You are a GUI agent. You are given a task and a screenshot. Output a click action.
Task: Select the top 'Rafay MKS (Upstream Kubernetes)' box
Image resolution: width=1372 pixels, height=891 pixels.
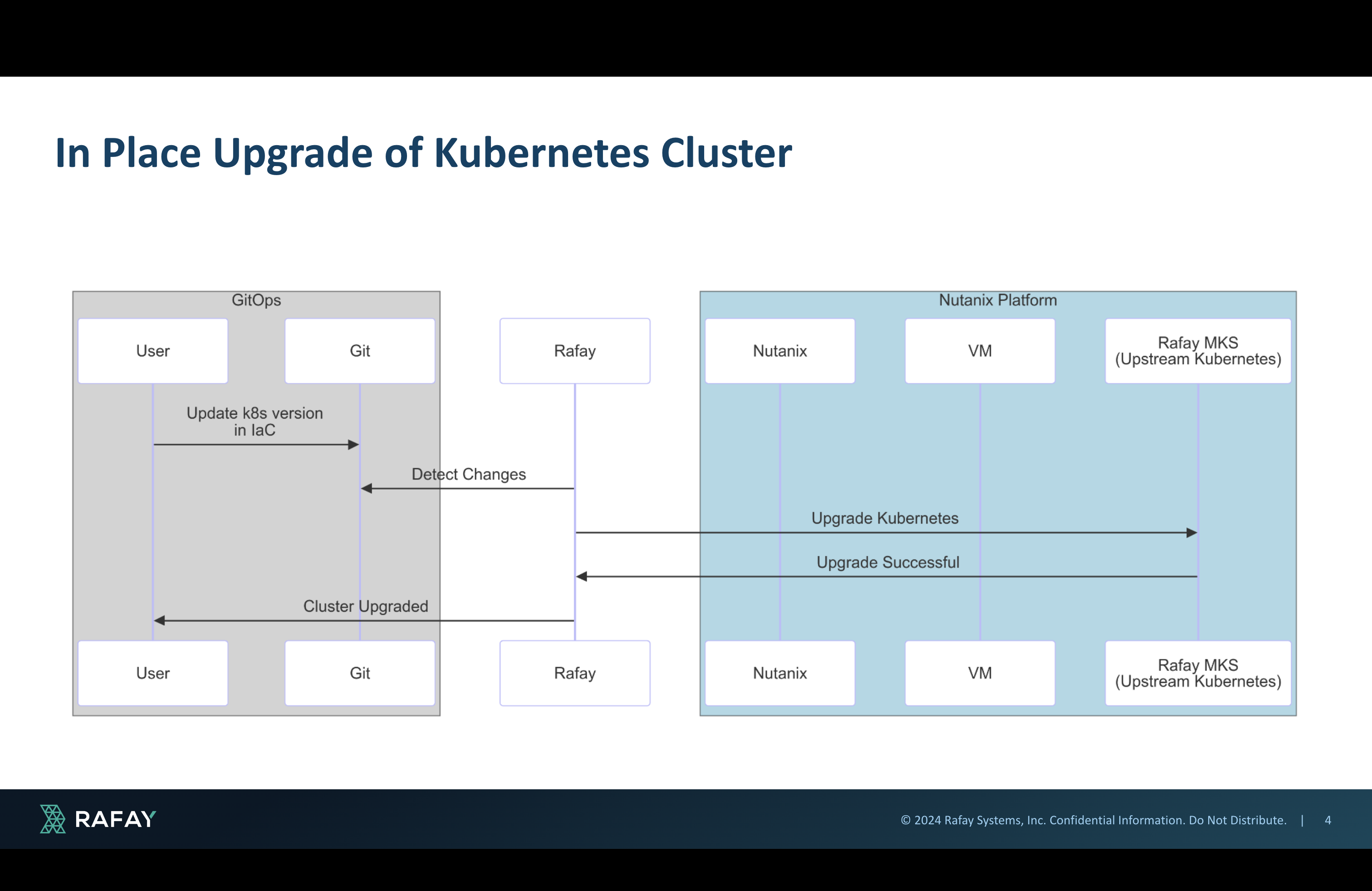[1198, 351]
